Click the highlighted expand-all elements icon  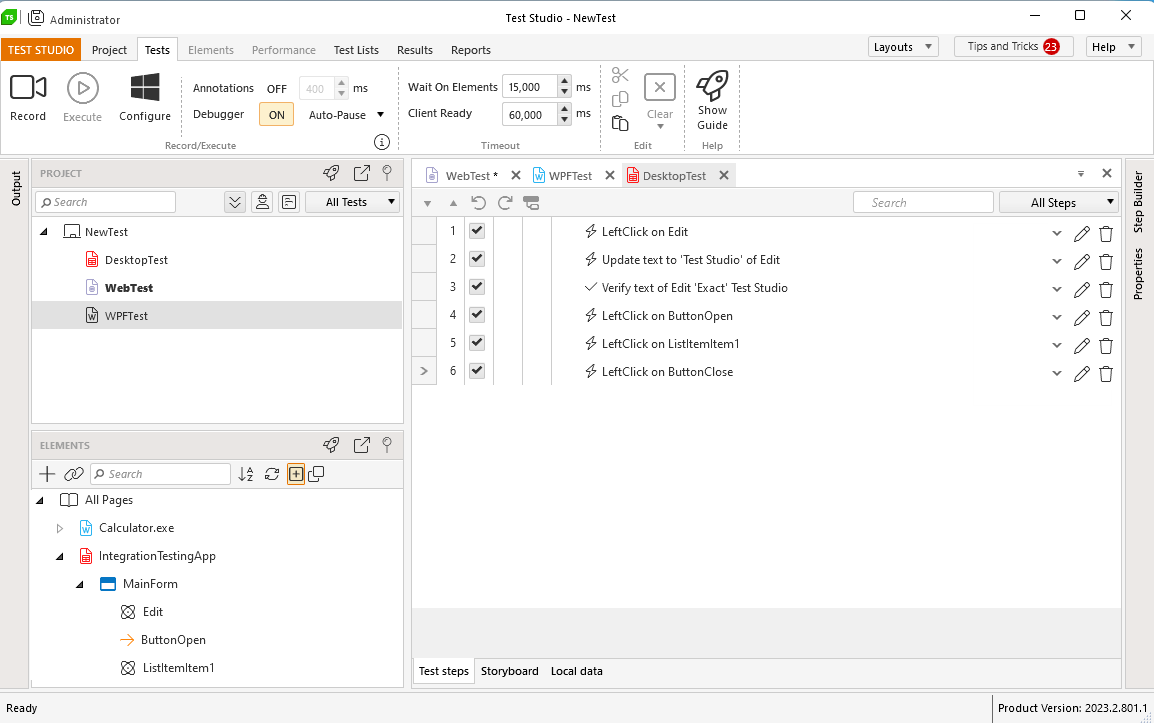click(296, 474)
